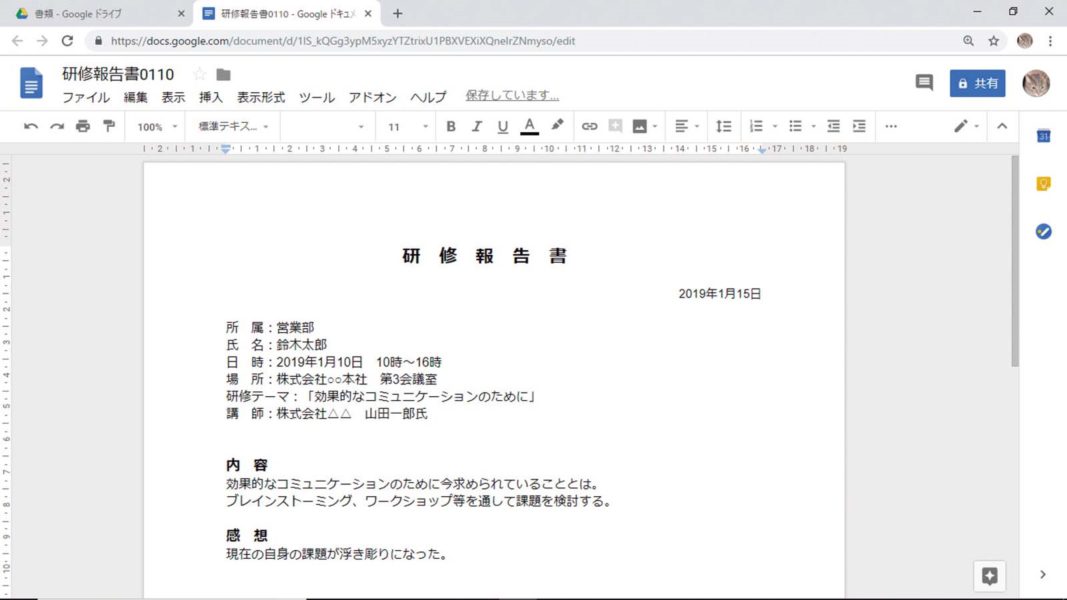
Task: Open the 表示 menu
Action: (173, 97)
